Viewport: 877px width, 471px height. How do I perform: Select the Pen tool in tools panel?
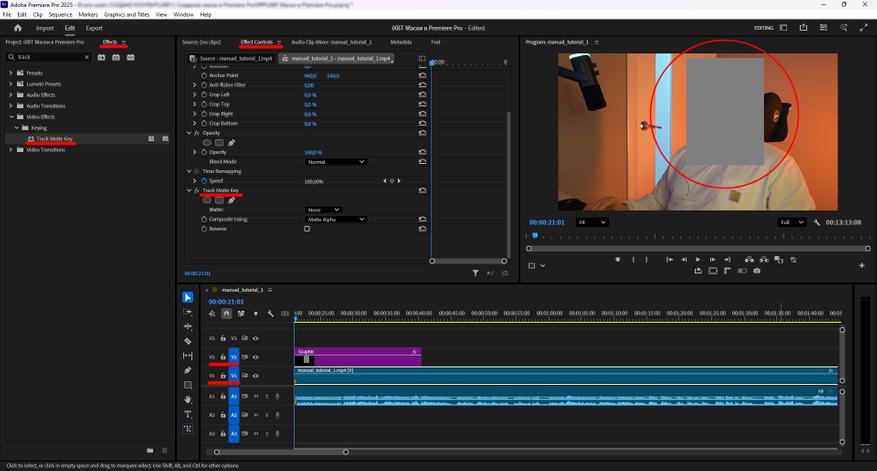tap(188, 370)
